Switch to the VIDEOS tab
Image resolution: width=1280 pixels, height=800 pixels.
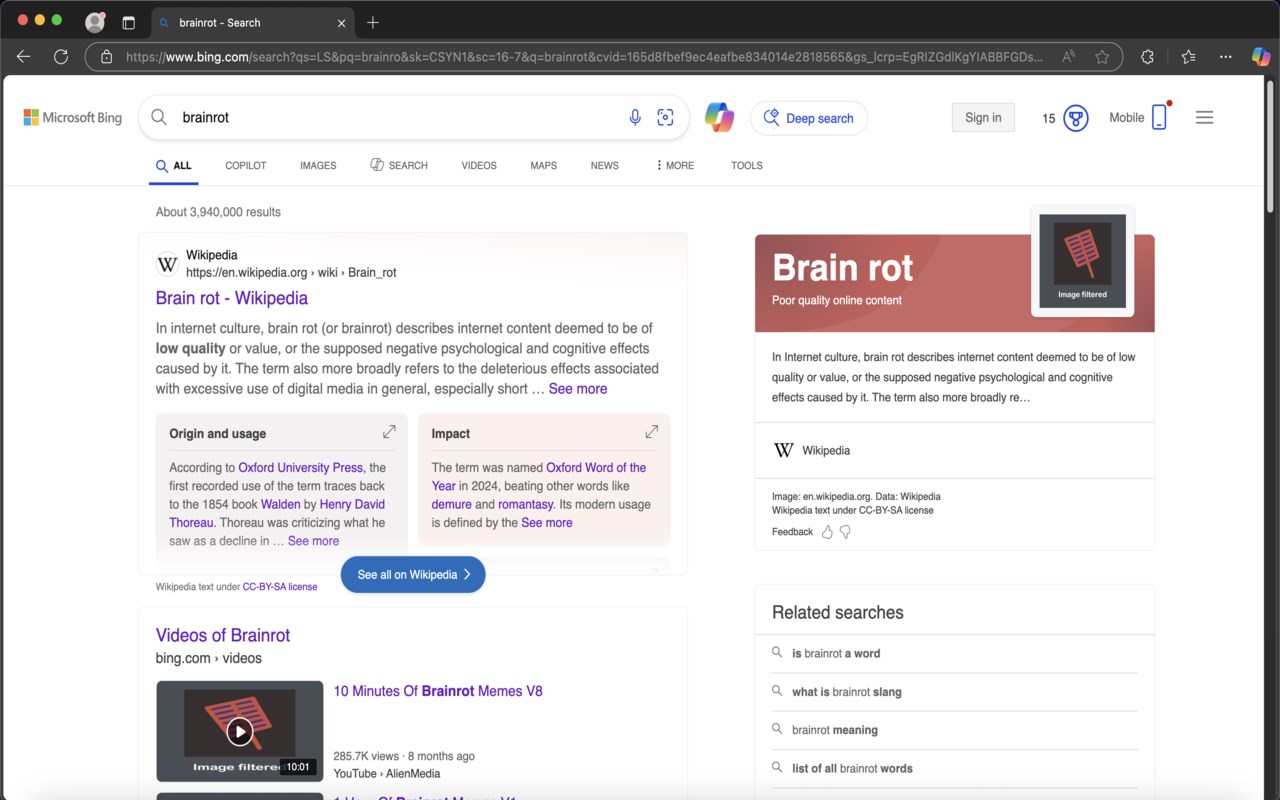[x=479, y=165]
